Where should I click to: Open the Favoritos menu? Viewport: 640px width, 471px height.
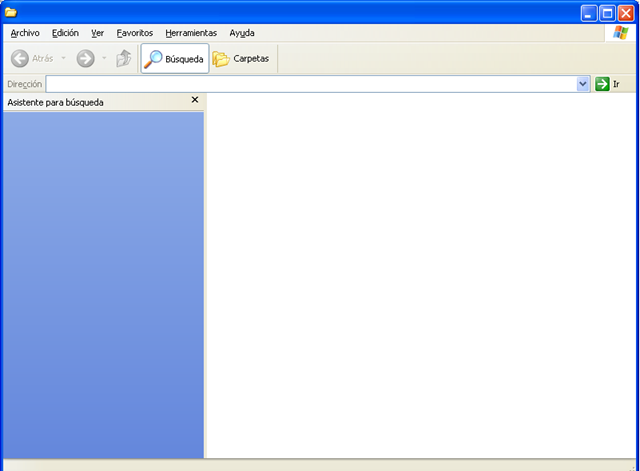(135, 33)
